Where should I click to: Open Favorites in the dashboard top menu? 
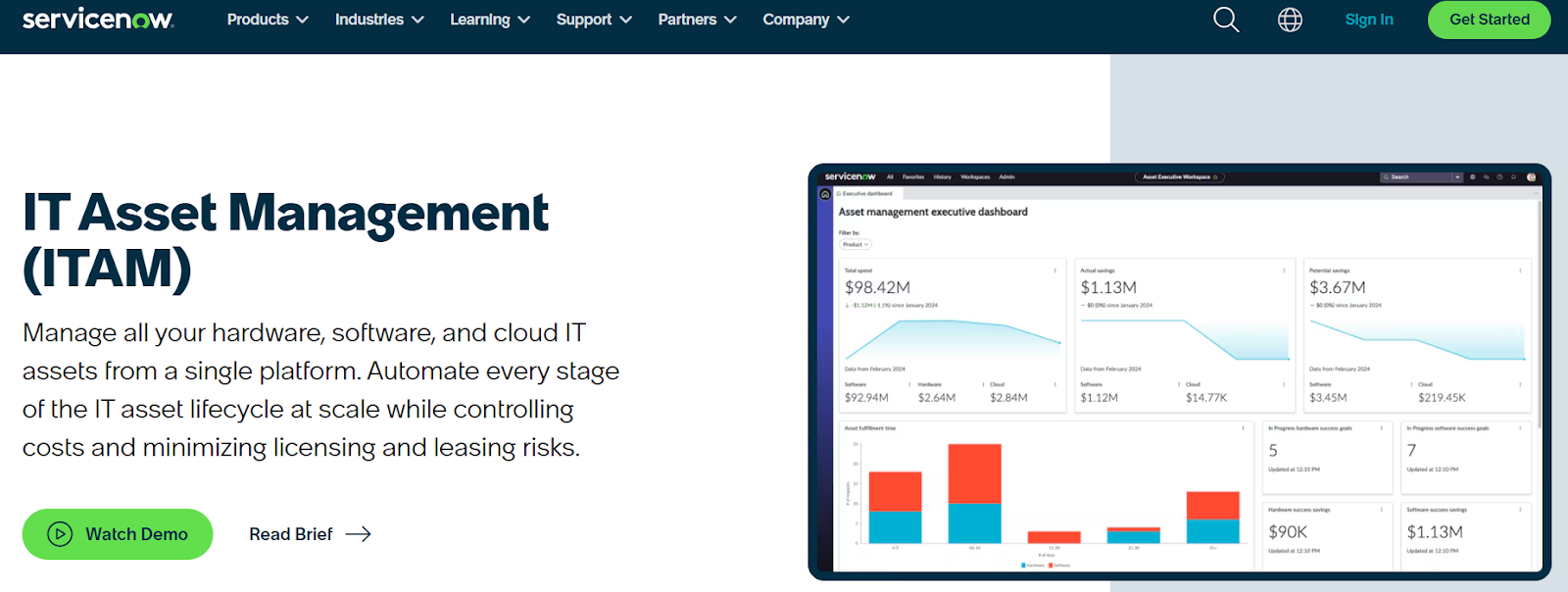(913, 177)
